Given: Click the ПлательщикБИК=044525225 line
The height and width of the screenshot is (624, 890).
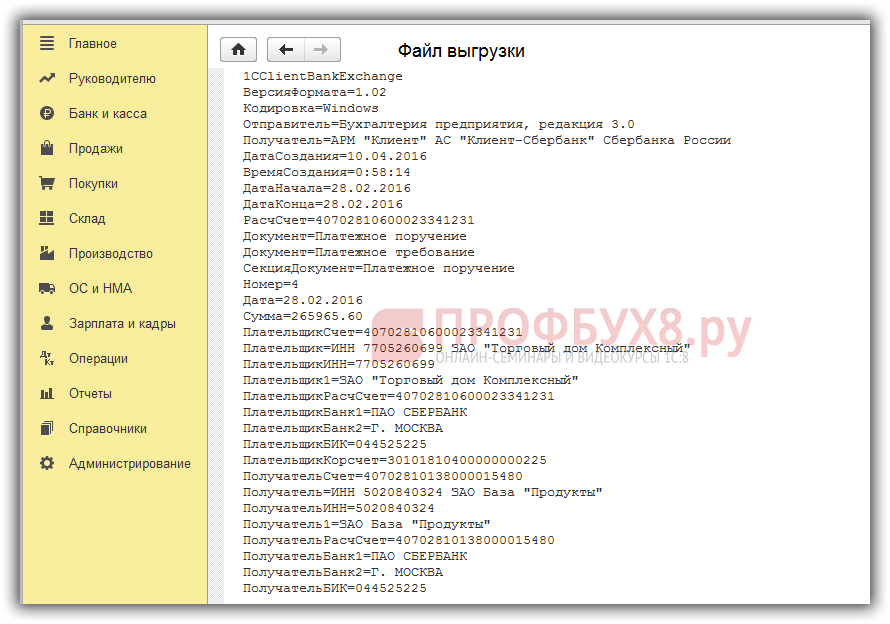Looking at the screenshot, I should [334, 444].
